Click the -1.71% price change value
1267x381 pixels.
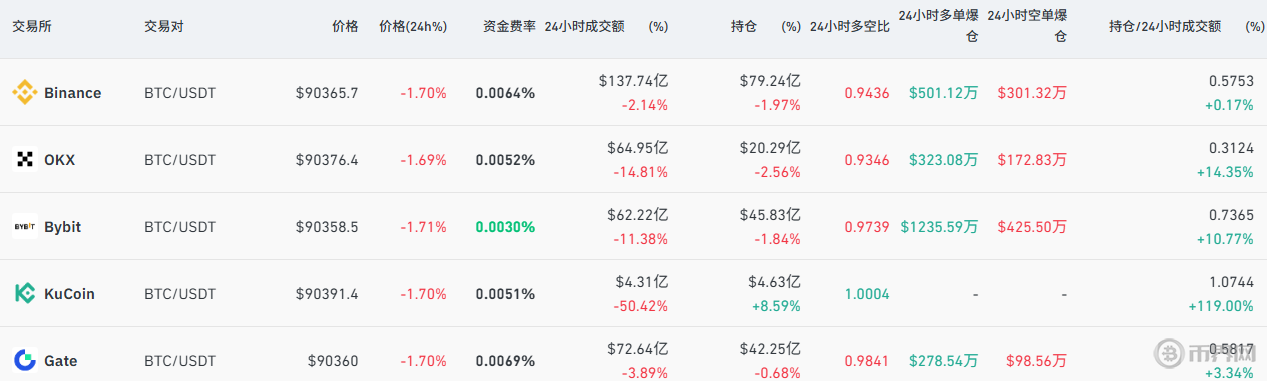point(424,227)
